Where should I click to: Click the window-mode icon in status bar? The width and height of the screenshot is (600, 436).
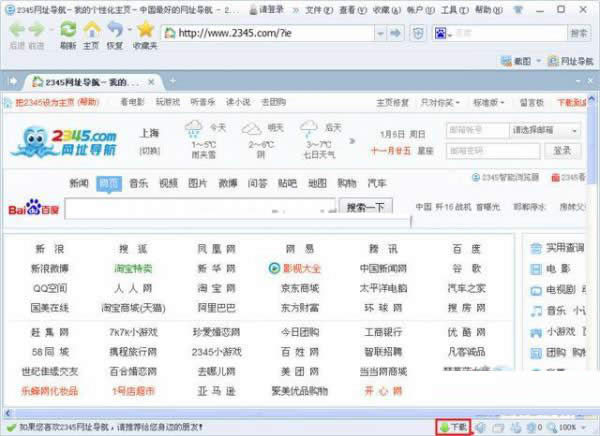click(x=498, y=427)
